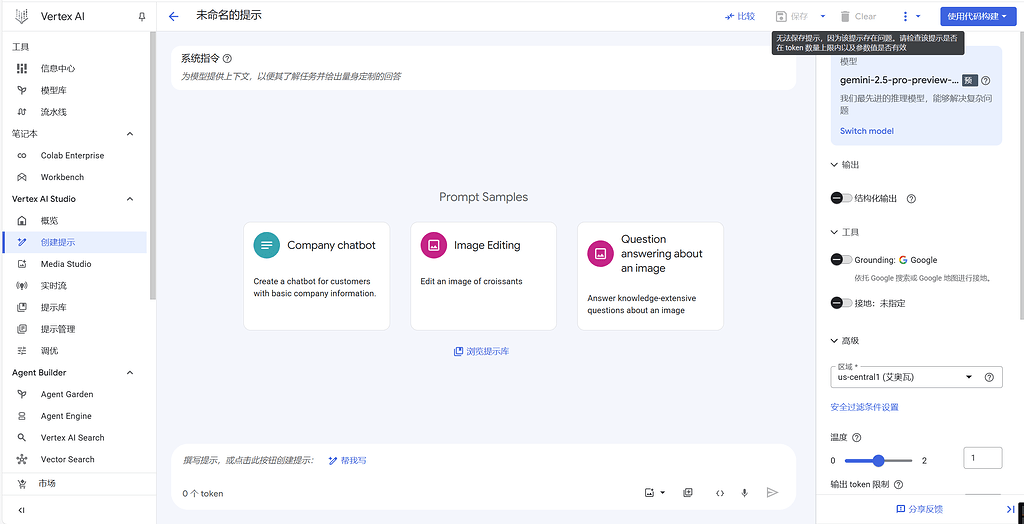This screenshot has height=524, width=1024.
Task: Click the help icon beside 温度
Action: 857,438
